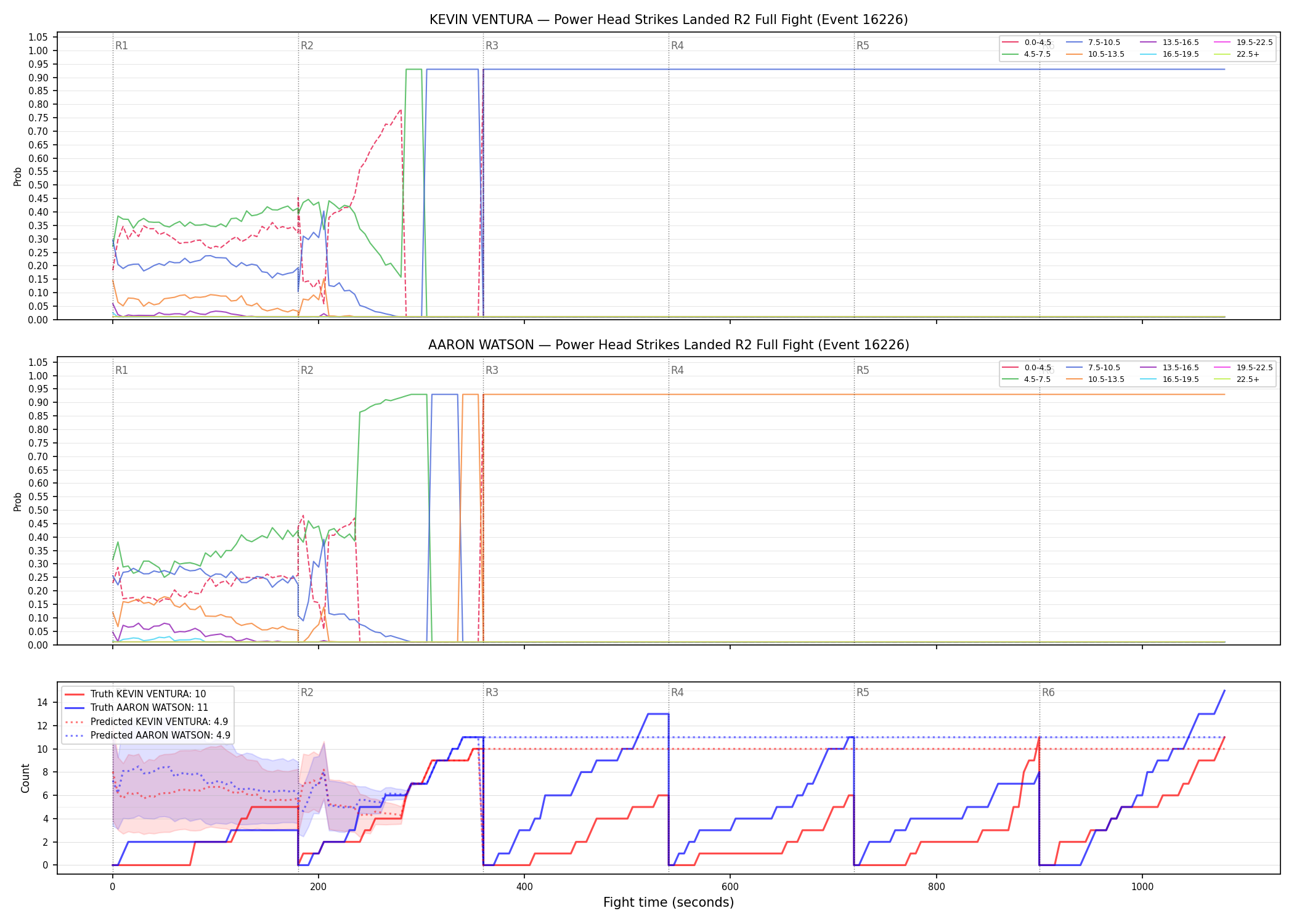Screen dimensions: 1294x924
Task: Click '19.5-22.5' legend entry in Aaron Watson chart
Action: point(1243,368)
